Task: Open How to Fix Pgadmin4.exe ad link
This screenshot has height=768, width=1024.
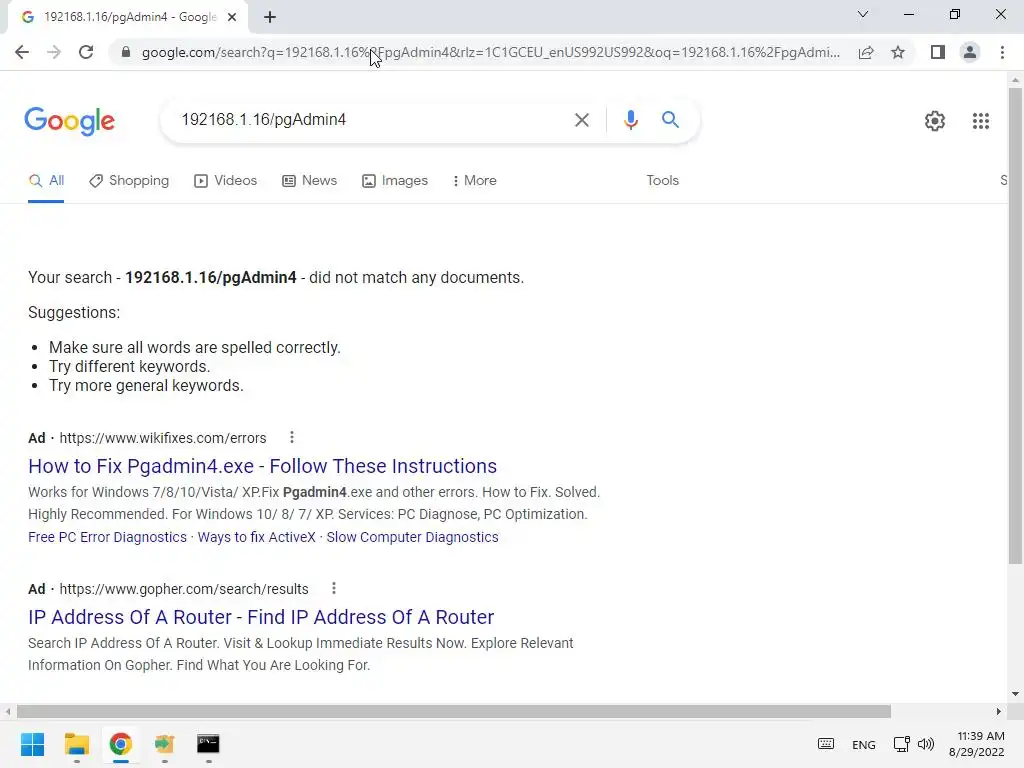Action: pyautogui.click(x=263, y=466)
